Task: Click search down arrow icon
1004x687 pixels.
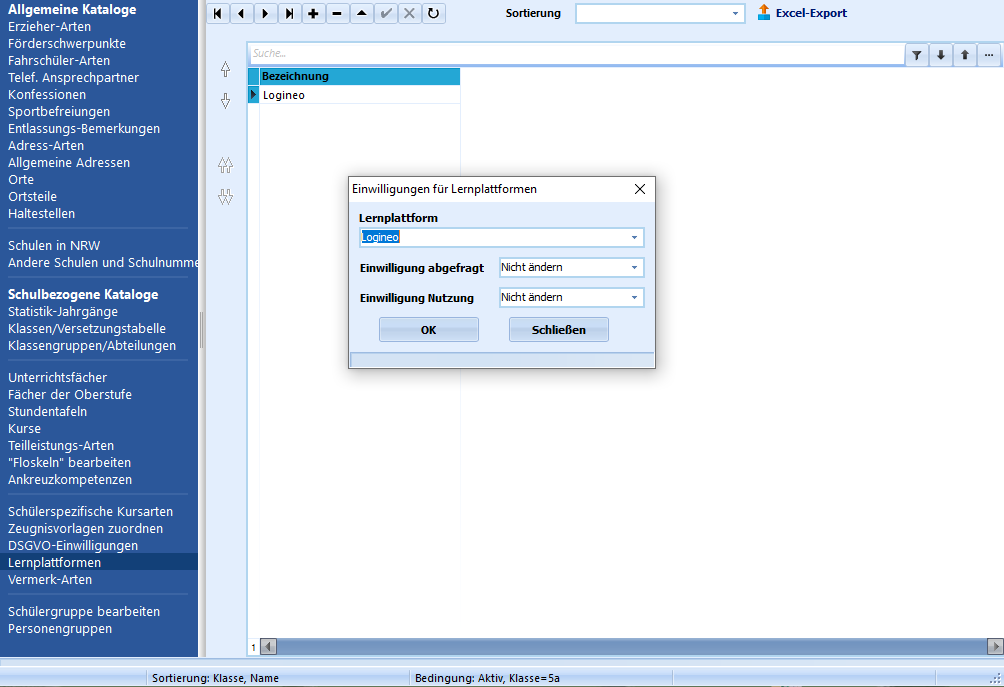Action: tap(941, 55)
